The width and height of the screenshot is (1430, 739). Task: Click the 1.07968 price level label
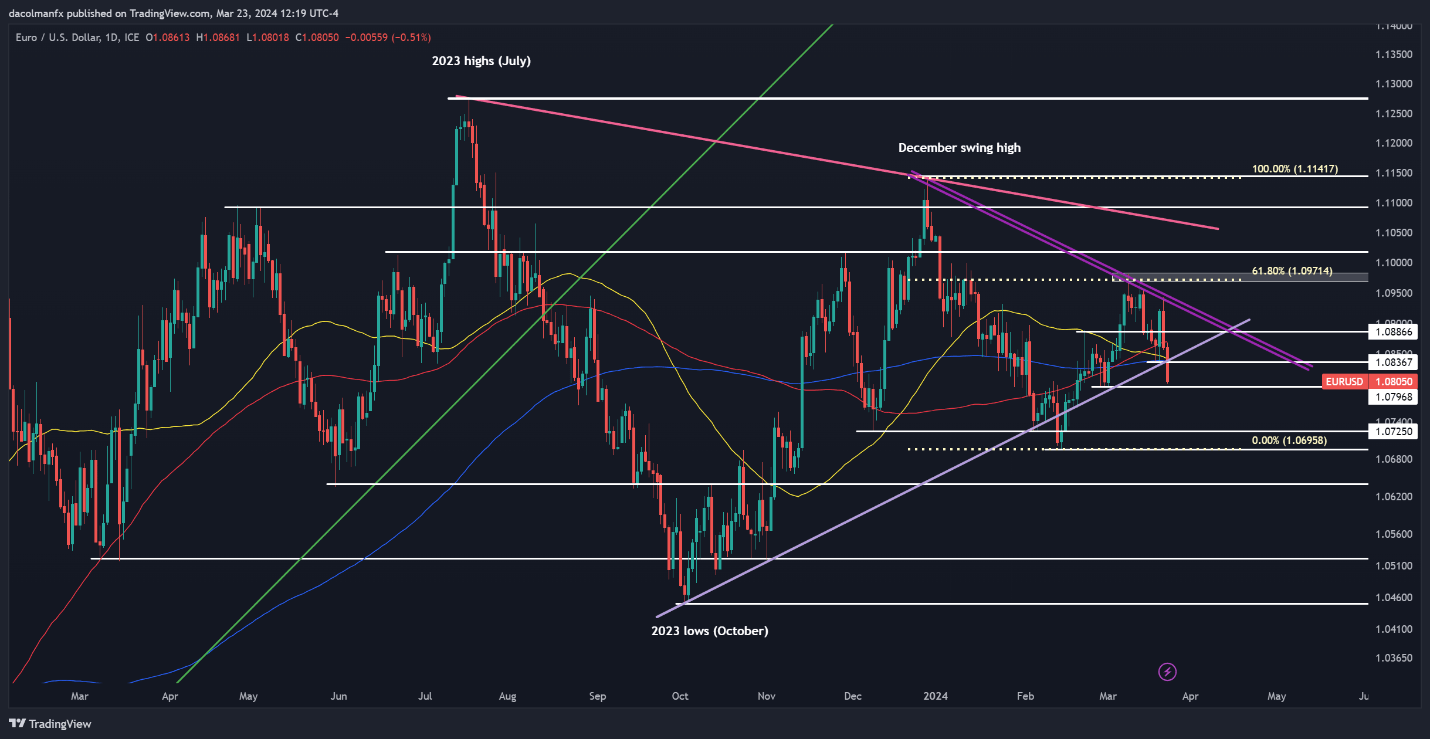tap(1391, 397)
